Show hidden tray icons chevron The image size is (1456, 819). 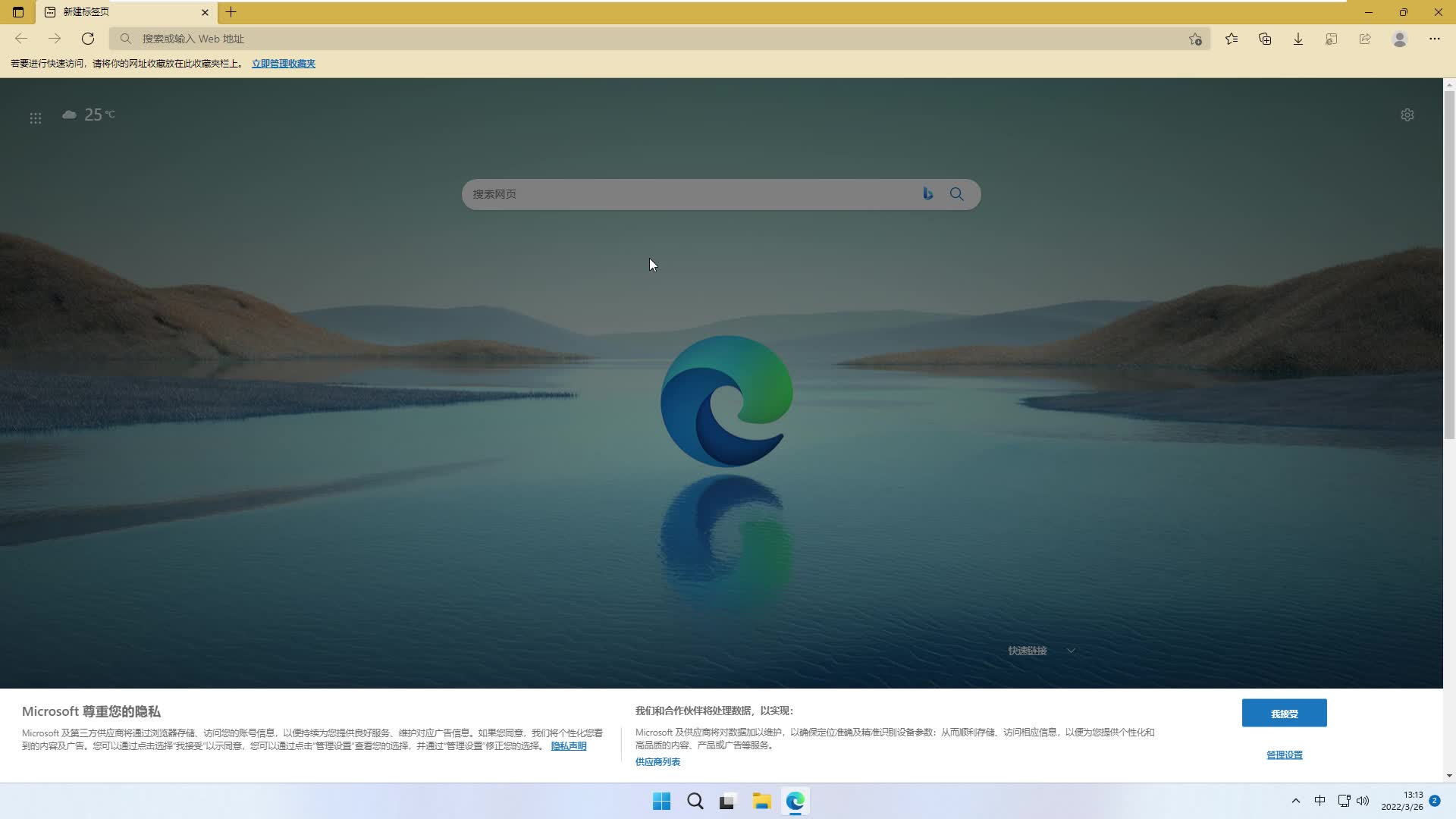click(x=1296, y=802)
